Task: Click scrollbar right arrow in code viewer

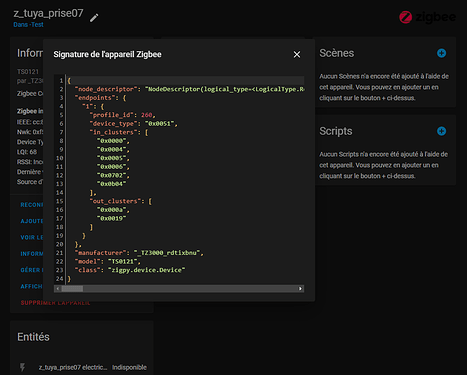Action: click(x=300, y=289)
